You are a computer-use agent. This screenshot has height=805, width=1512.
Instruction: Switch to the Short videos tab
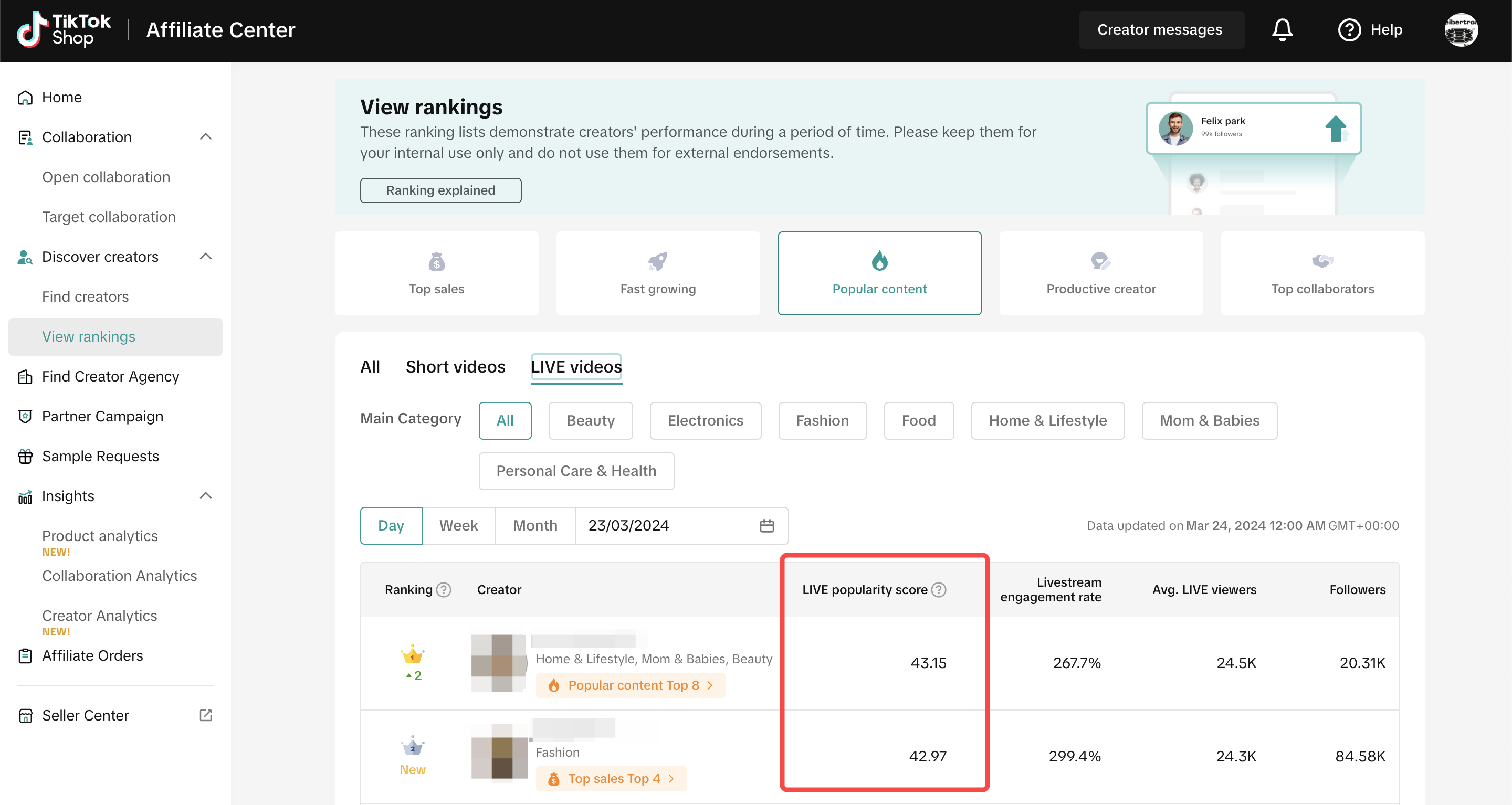tap(455, 367)
